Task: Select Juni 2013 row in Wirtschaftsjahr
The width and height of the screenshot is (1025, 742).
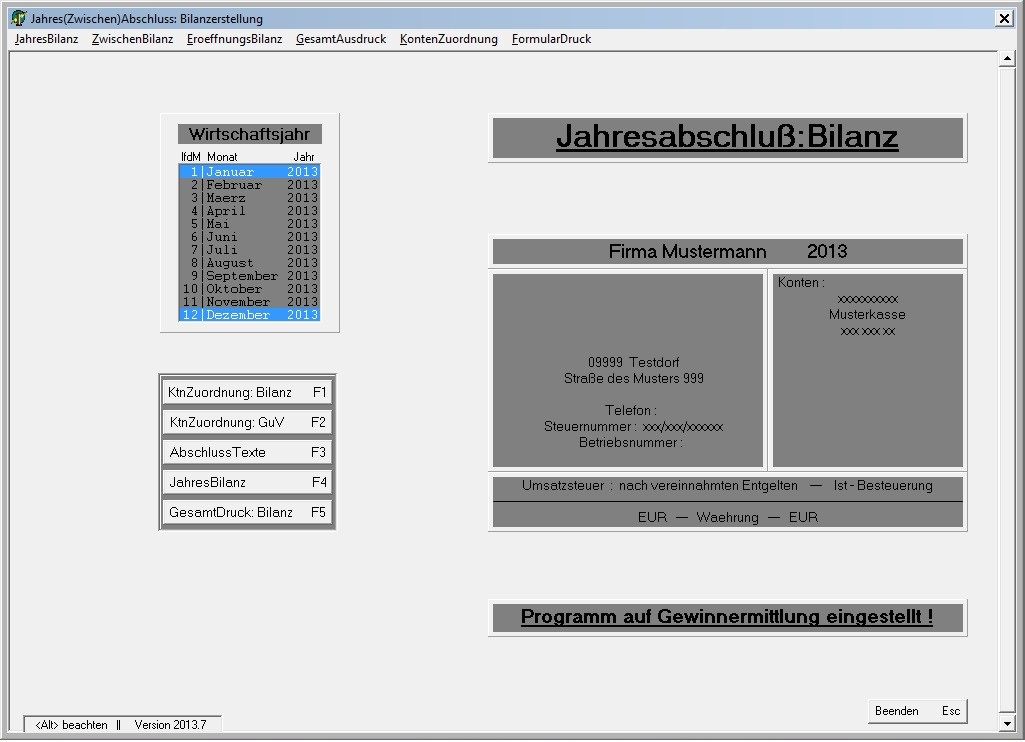Action: point(249,237)
